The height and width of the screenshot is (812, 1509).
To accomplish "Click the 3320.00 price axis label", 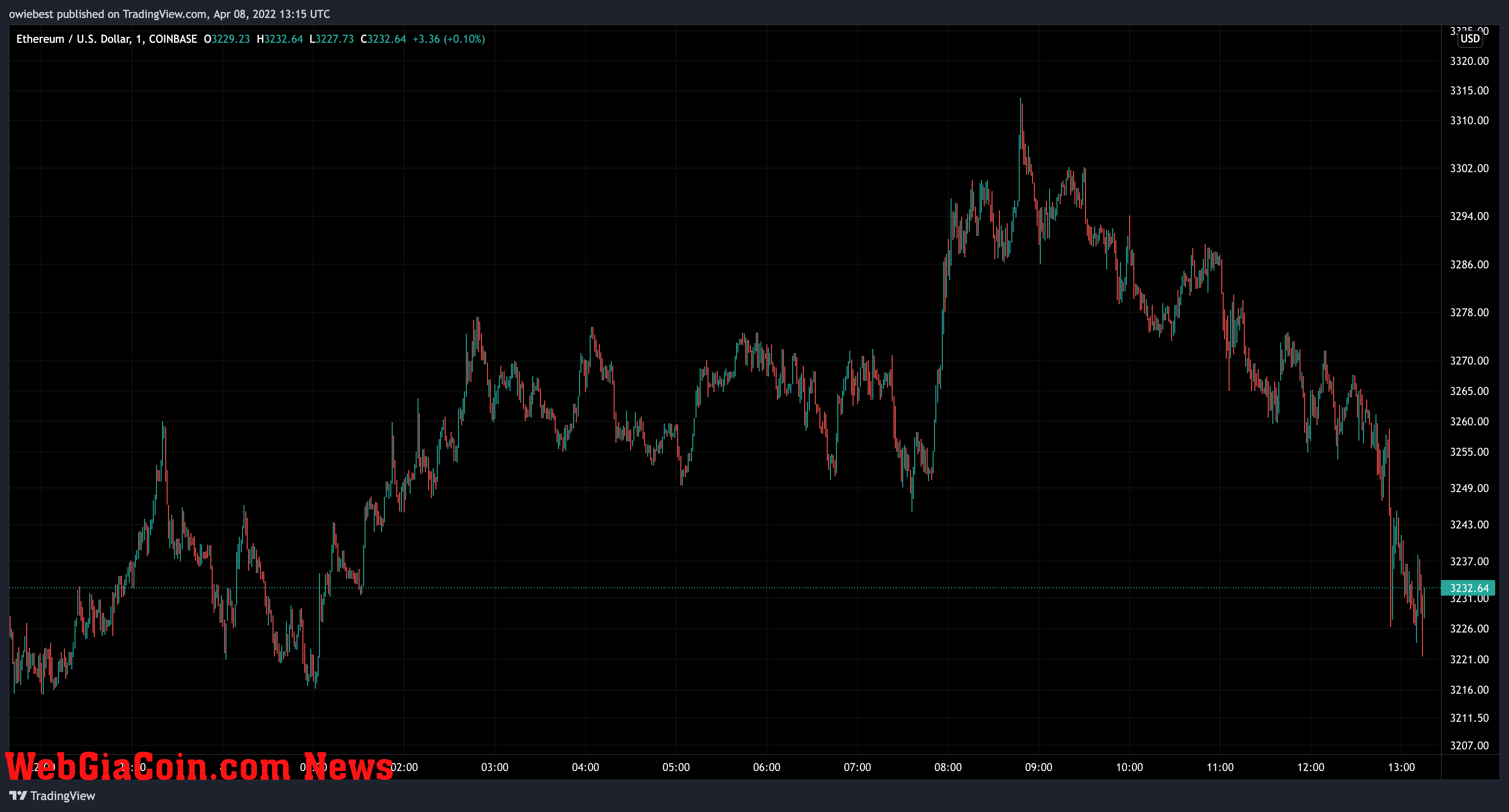I will (1469, 61).
